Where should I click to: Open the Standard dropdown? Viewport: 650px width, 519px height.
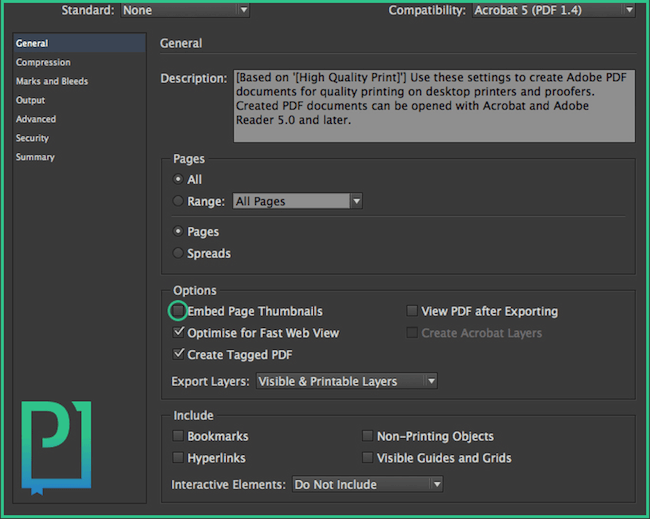(185, 10)
